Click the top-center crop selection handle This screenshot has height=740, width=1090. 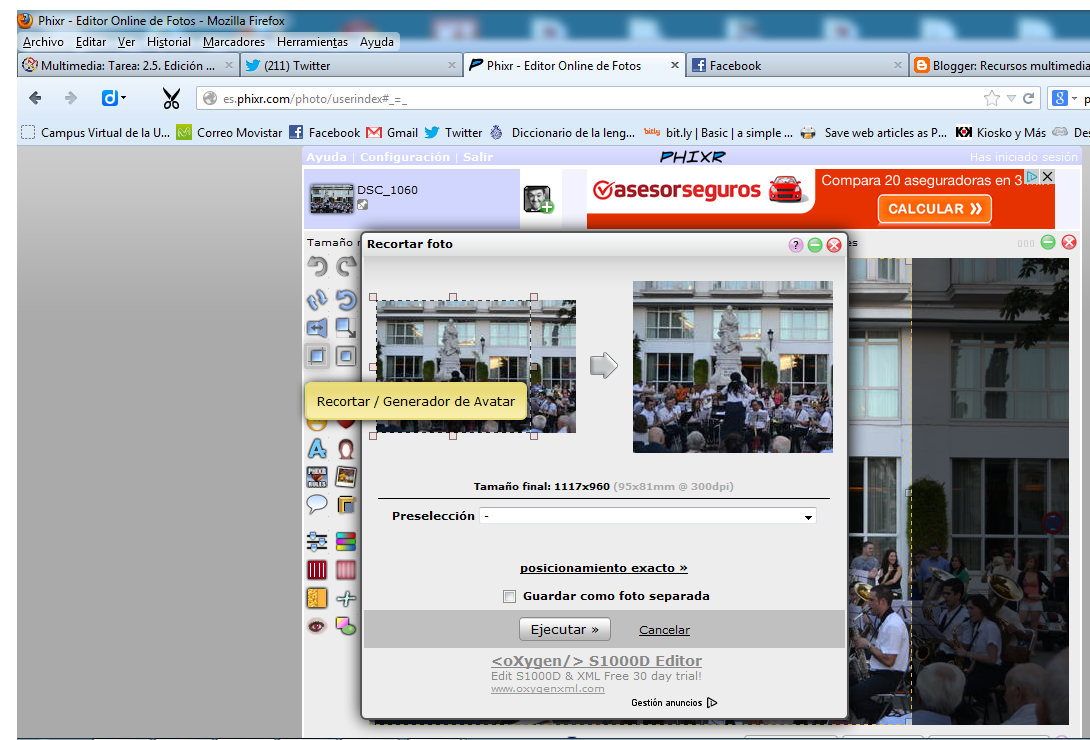[453, 297]
